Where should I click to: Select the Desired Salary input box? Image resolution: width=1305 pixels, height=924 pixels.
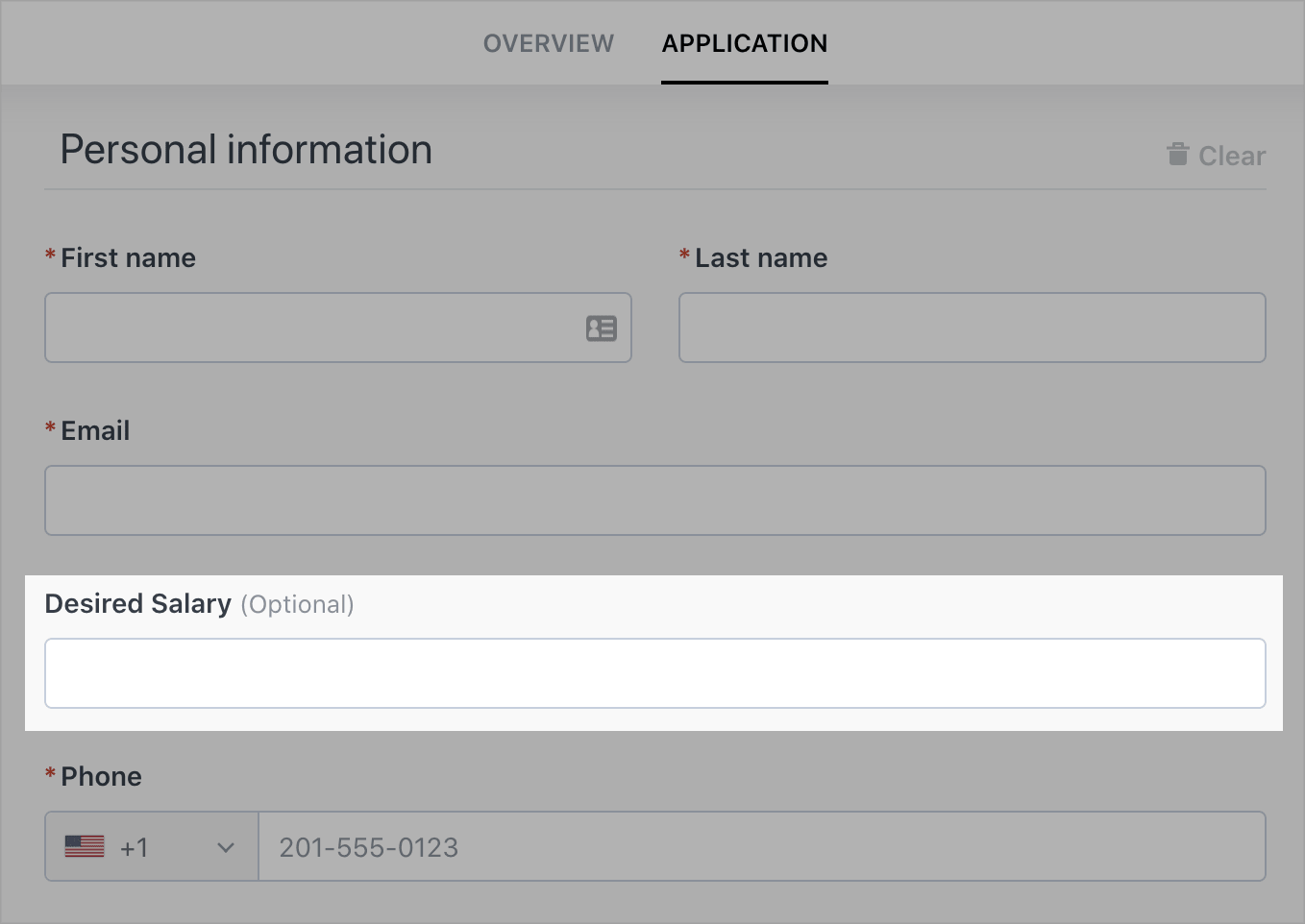(x=654, y=673)
